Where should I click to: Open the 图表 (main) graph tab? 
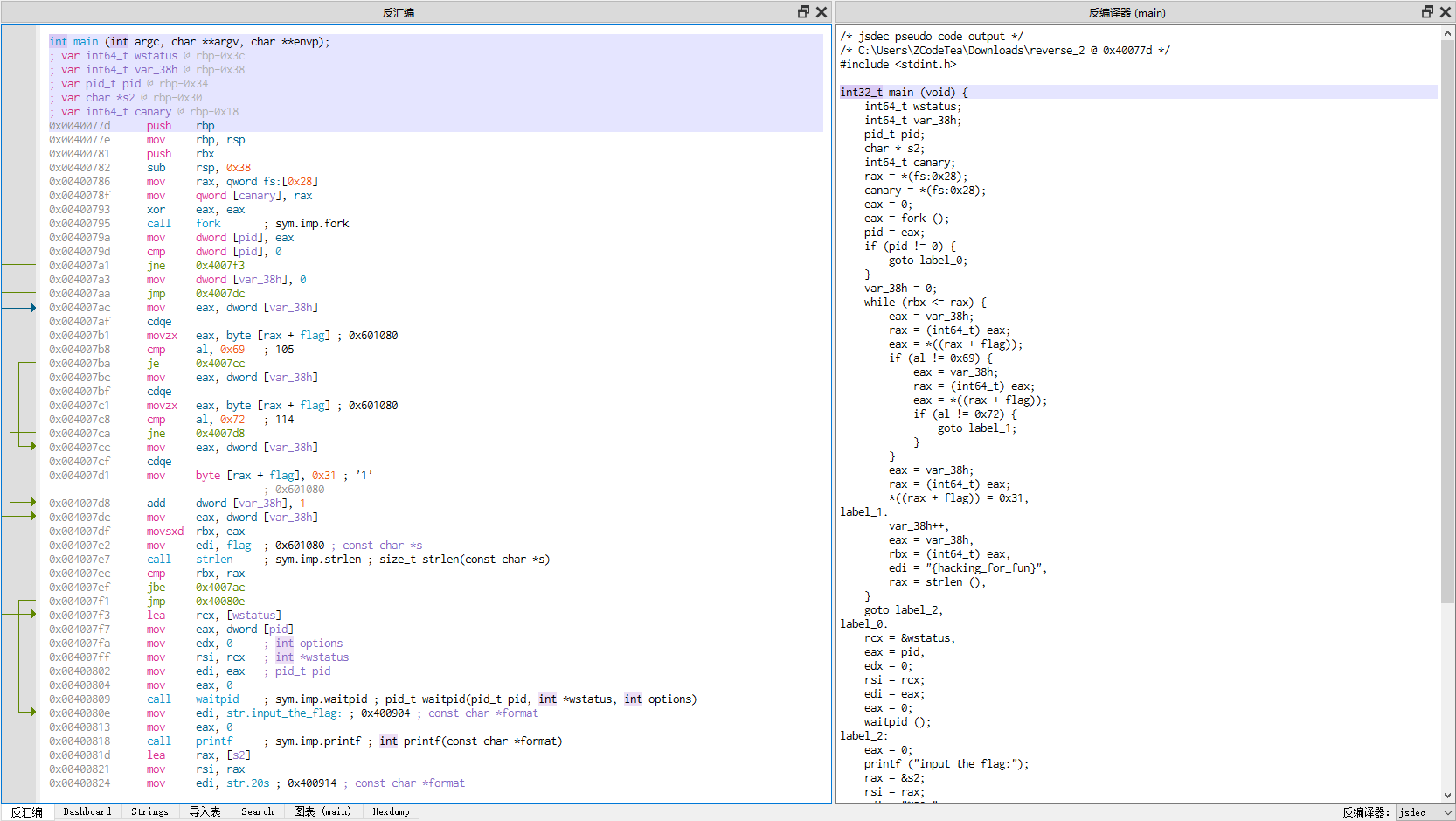(x=322, y=812)
